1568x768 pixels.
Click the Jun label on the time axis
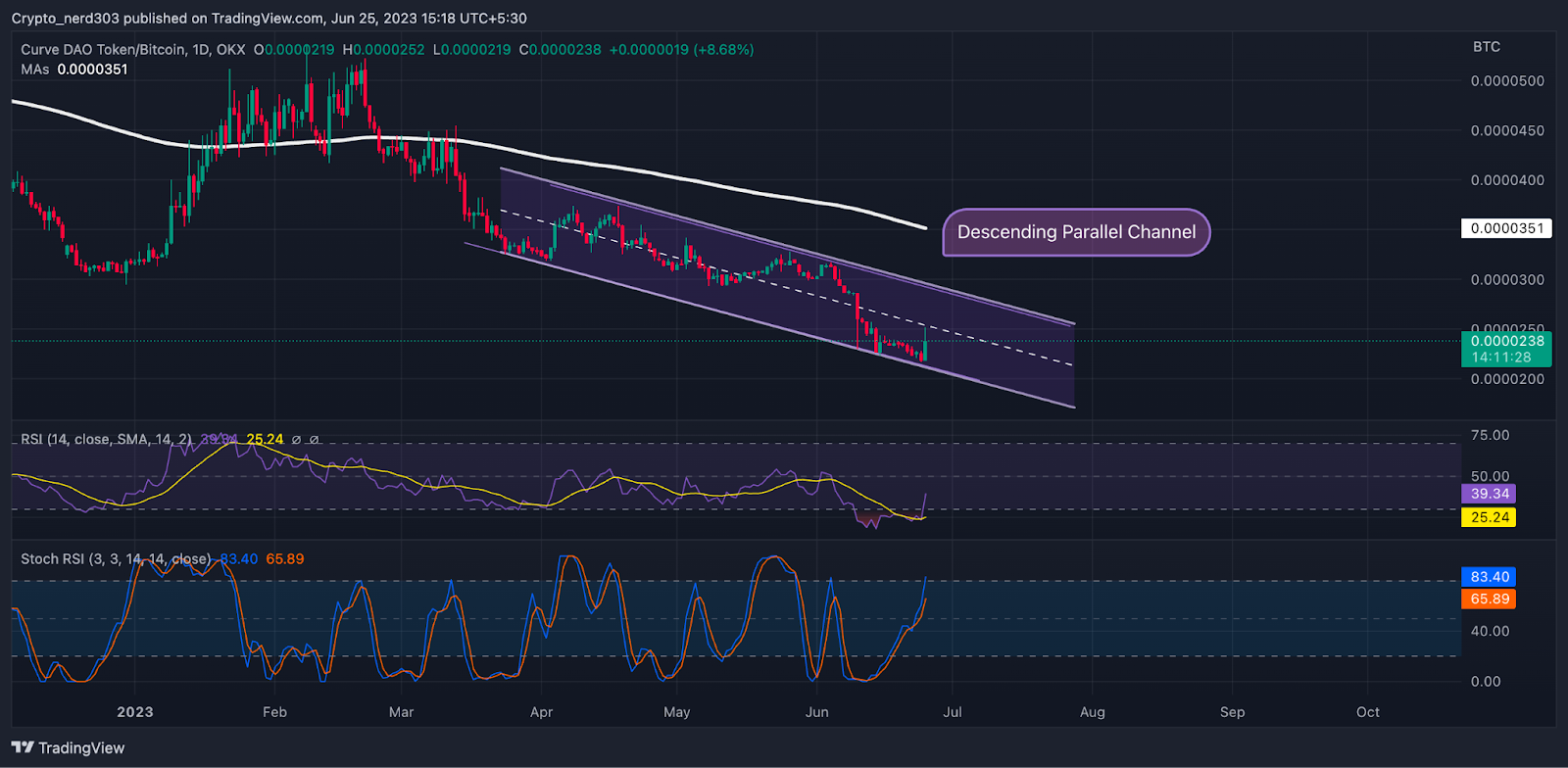[816, 712]
